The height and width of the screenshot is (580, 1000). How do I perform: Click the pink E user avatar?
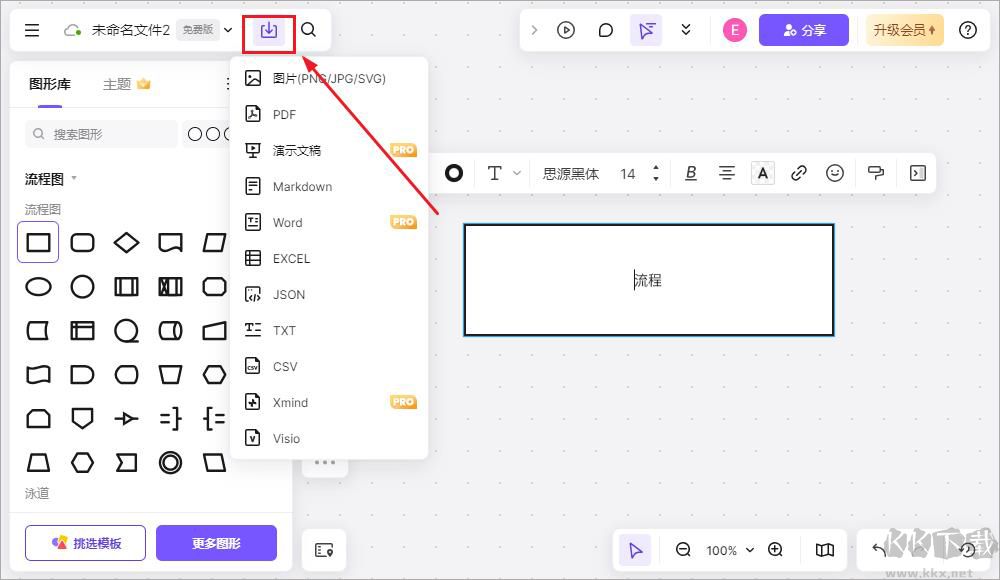[735, 30]
